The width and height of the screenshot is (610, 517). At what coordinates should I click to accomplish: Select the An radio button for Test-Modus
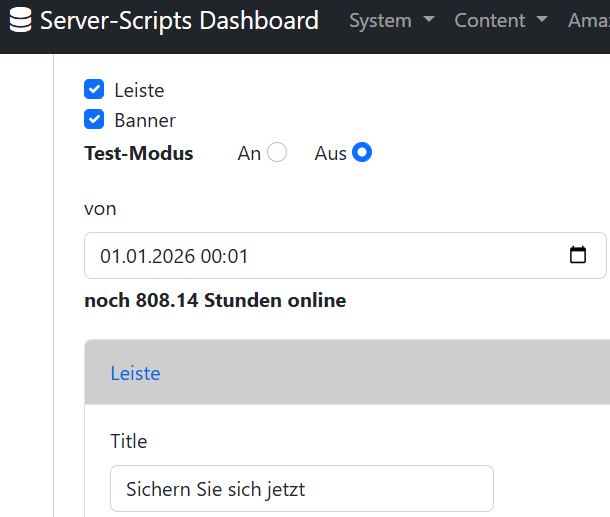[x=277, y=152]
